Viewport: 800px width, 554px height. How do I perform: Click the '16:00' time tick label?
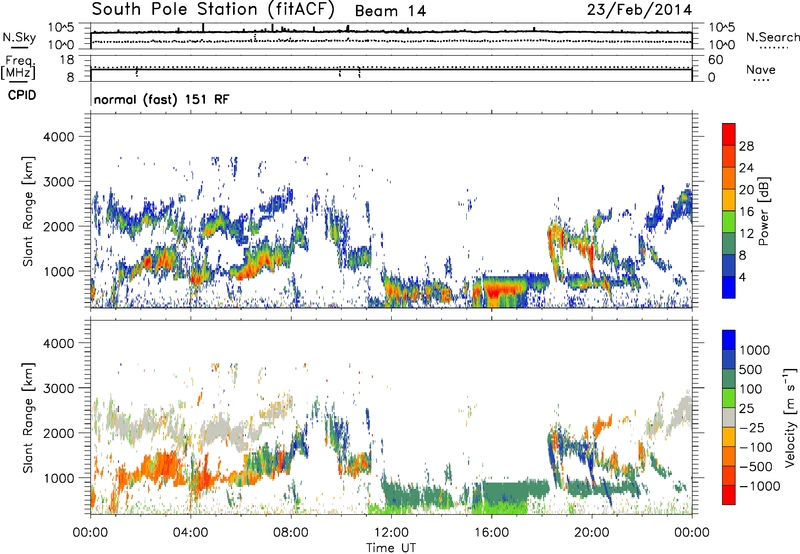point(491,533)
